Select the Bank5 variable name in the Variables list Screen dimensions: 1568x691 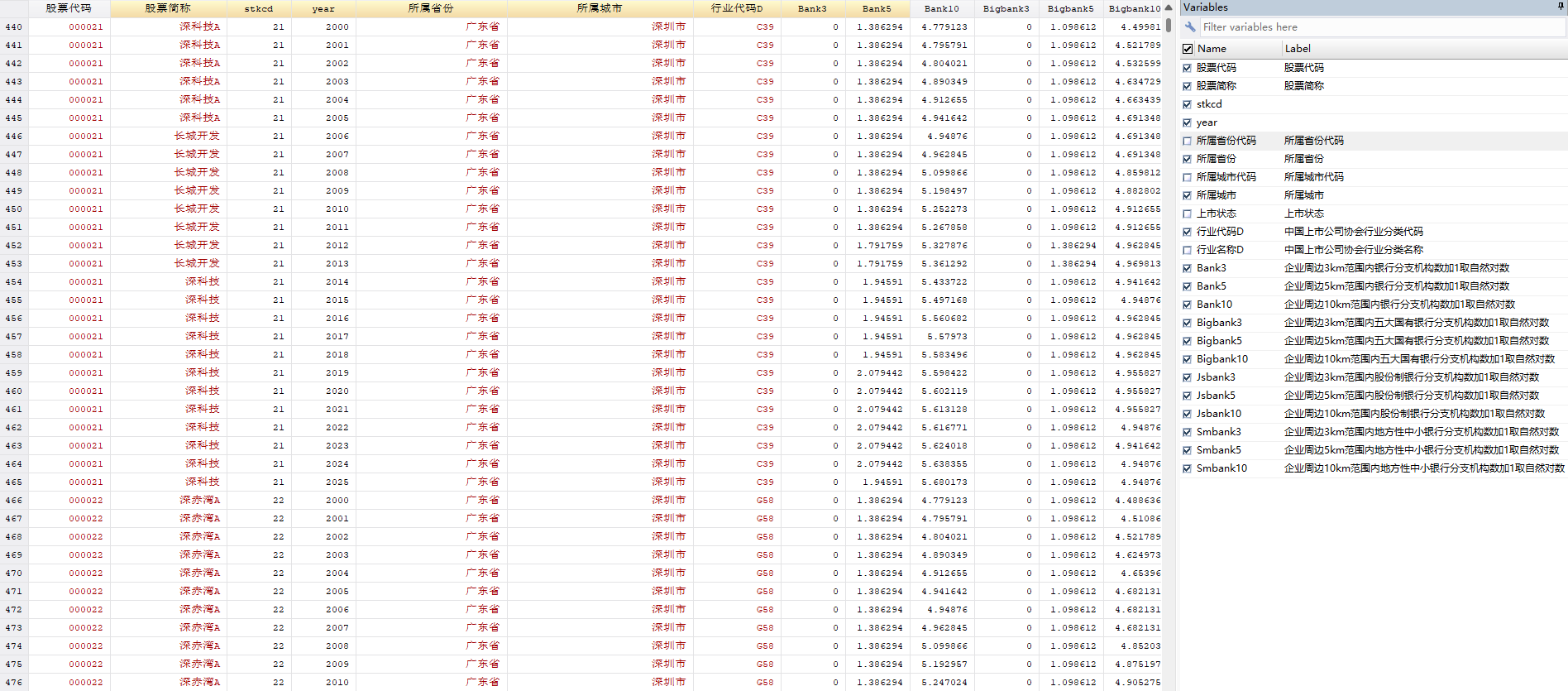point(1212,286)
